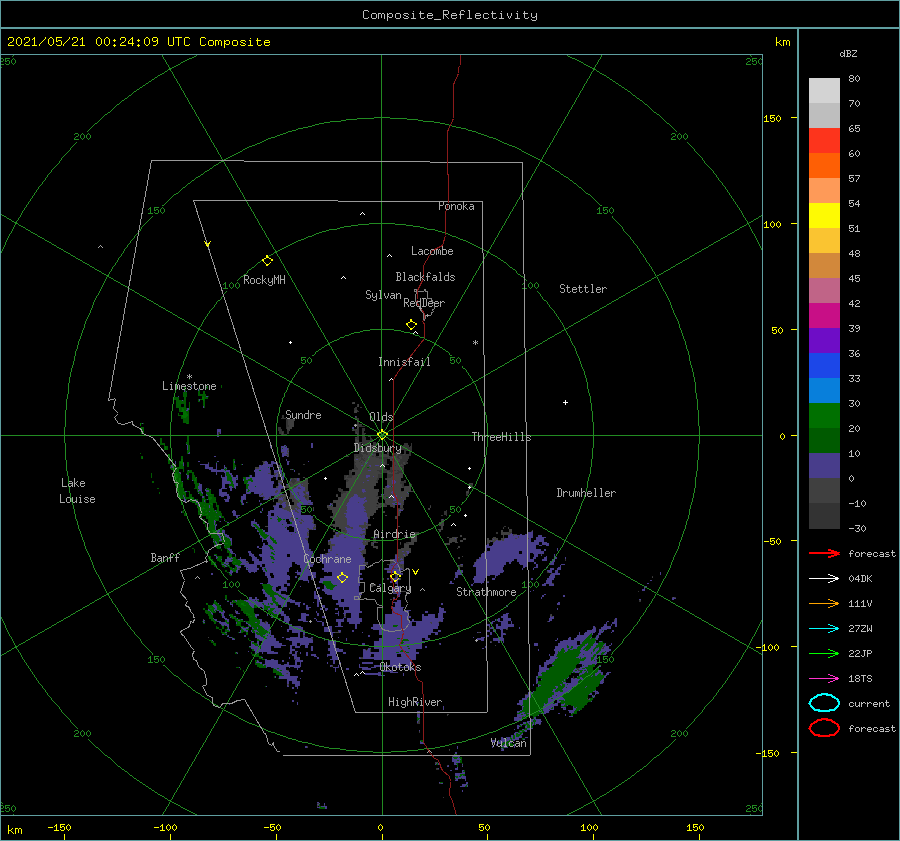
Task: Click the Calgary city label
Action: (390, 588)
